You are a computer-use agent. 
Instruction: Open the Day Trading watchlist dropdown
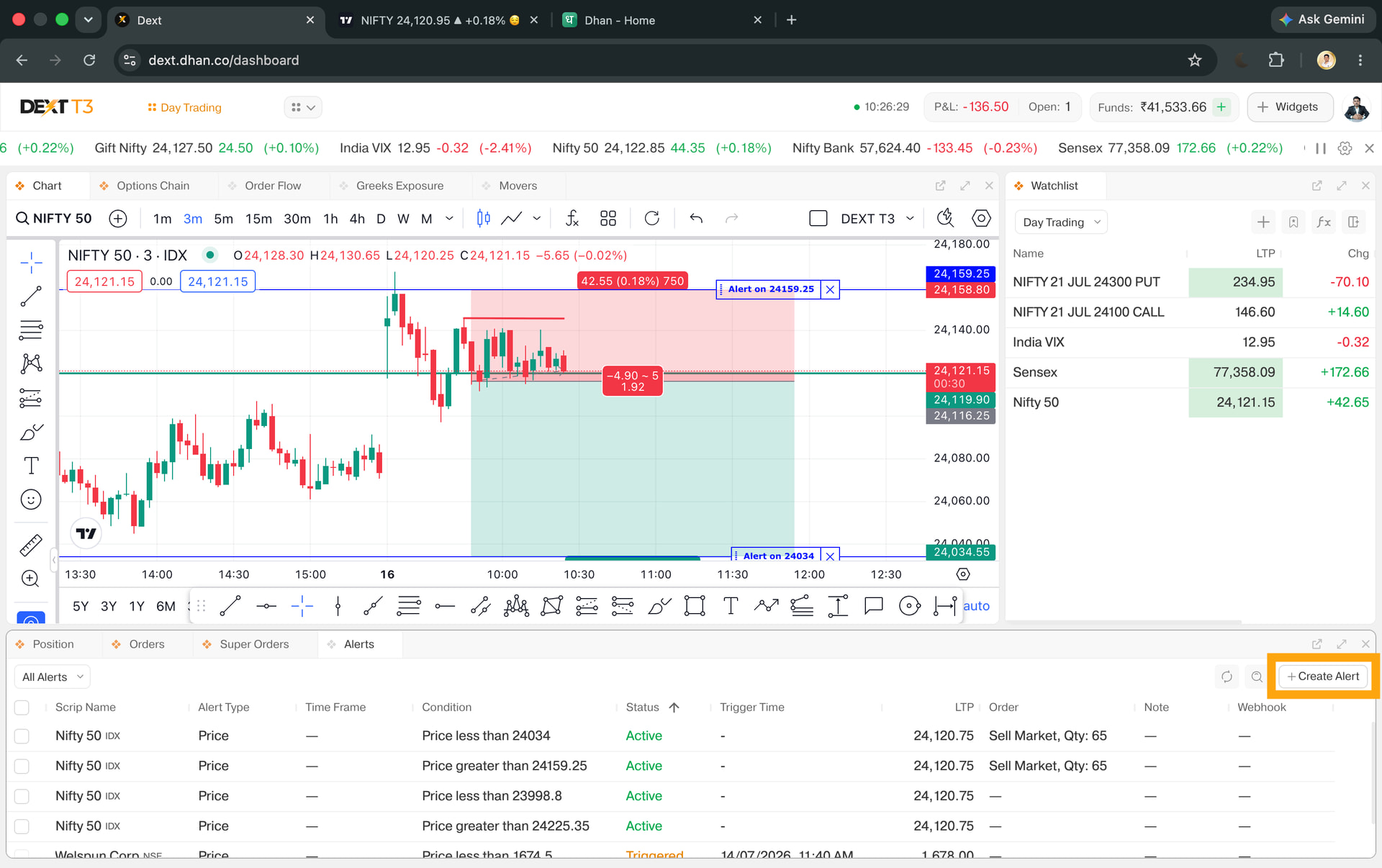[x=1061, y=222]
